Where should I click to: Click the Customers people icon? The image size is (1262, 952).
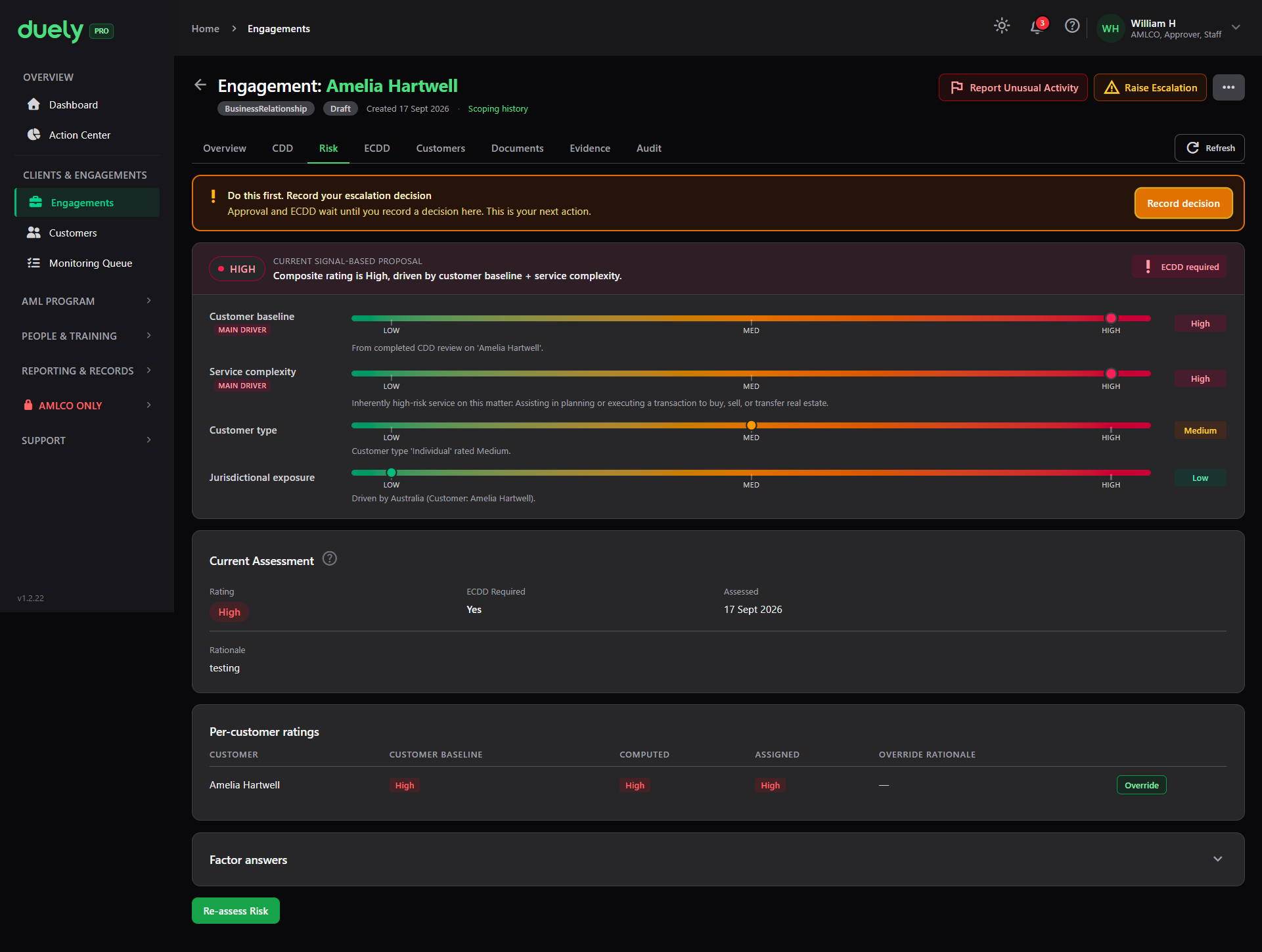tap(34, 233)
